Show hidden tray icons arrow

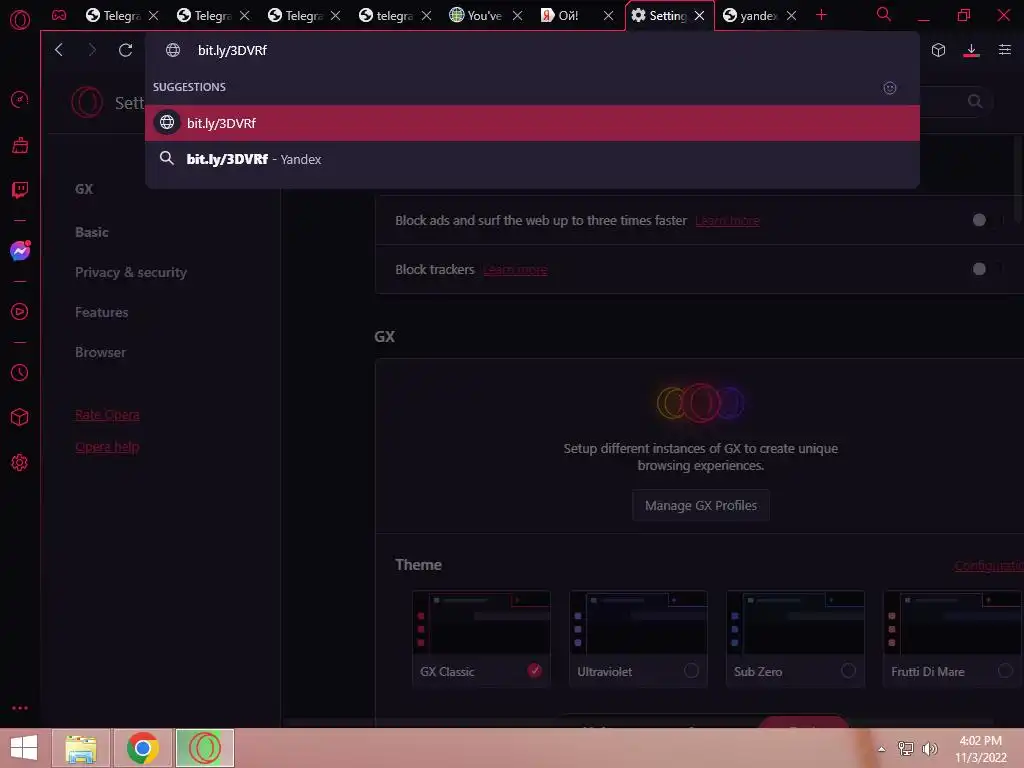tap(882, 749)
